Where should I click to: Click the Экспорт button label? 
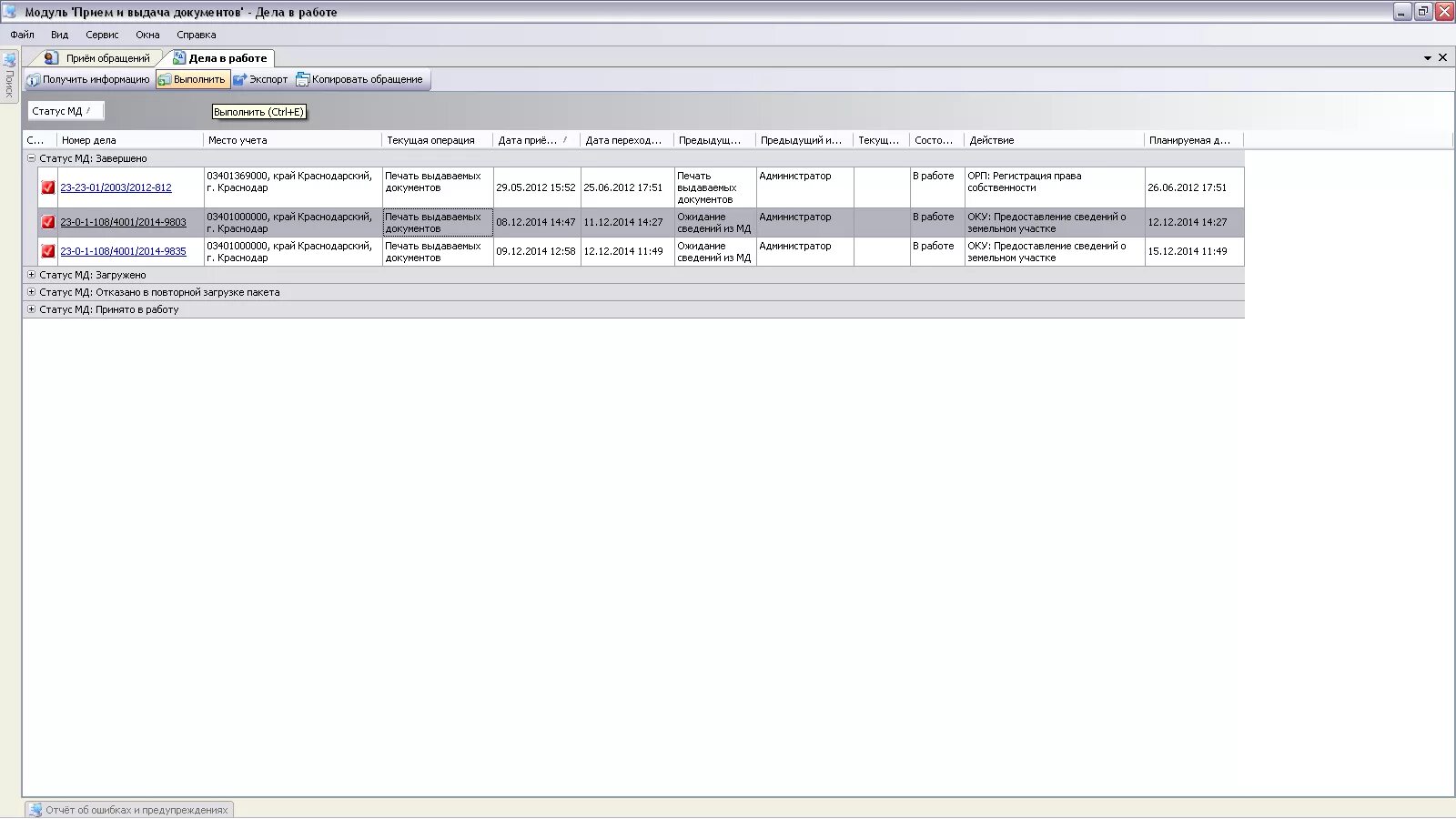click(x=268, y=80)
